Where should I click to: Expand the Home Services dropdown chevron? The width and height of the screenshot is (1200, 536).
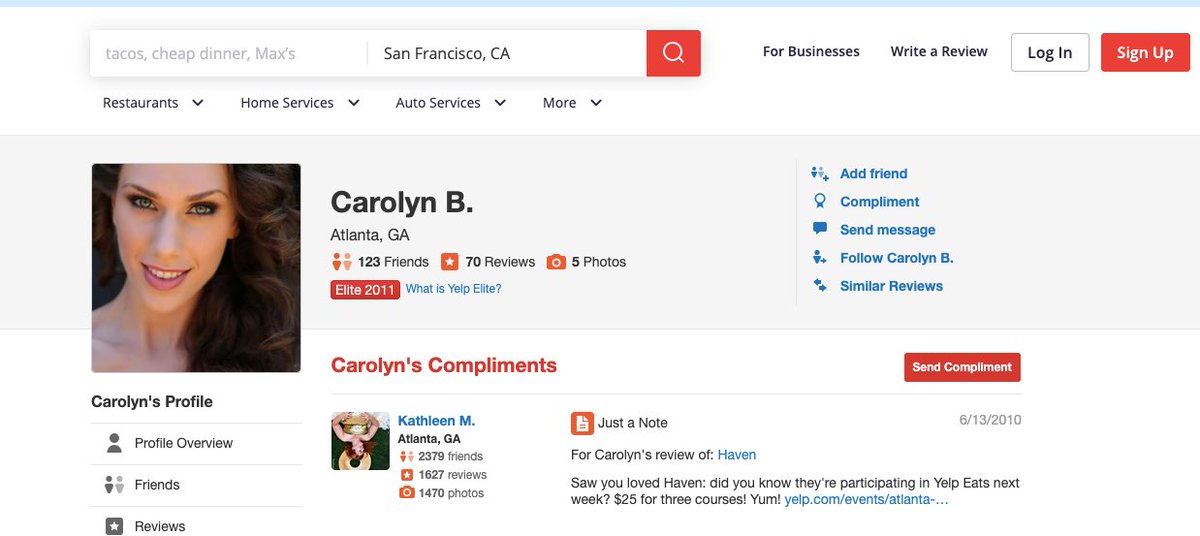pos(353,103)
